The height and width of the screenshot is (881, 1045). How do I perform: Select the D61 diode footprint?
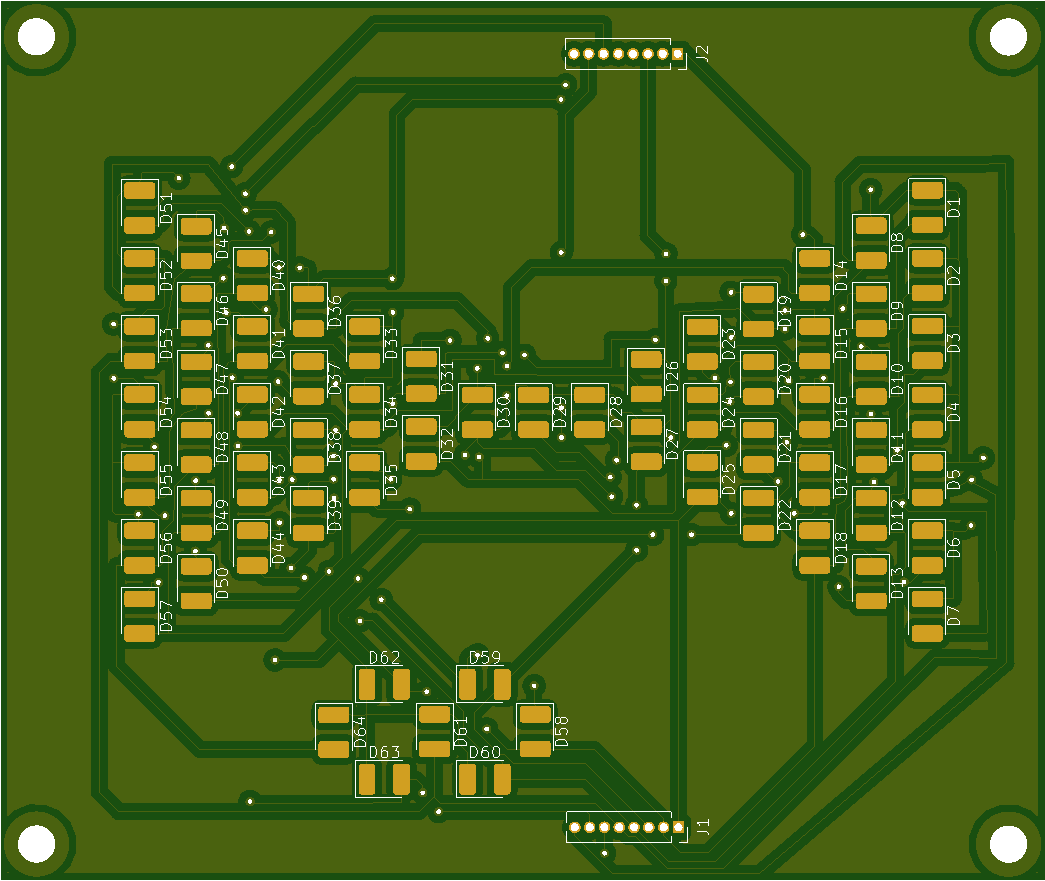pos(434,731)
